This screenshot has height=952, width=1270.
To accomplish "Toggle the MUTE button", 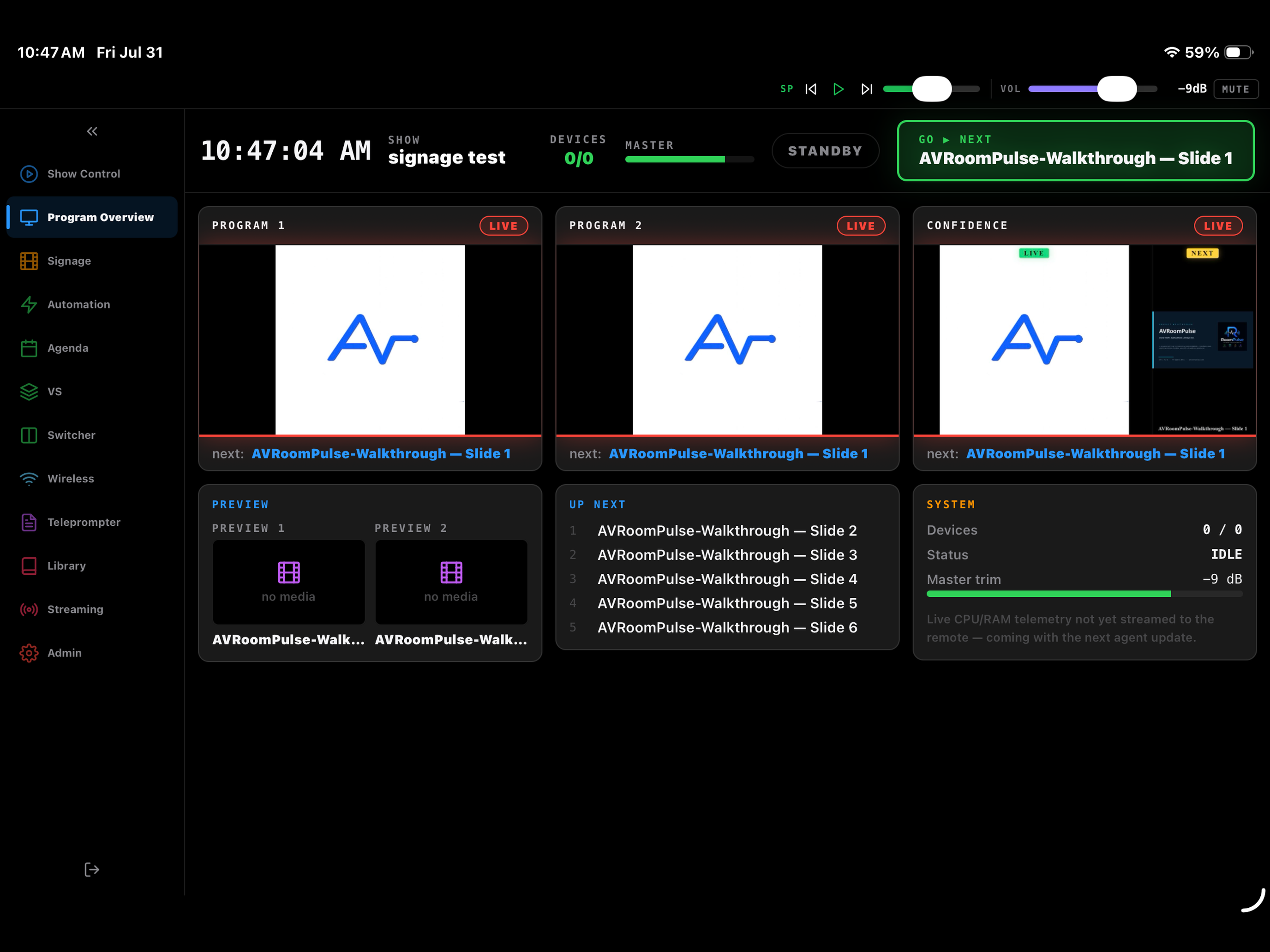I will tap(1235, 89).
